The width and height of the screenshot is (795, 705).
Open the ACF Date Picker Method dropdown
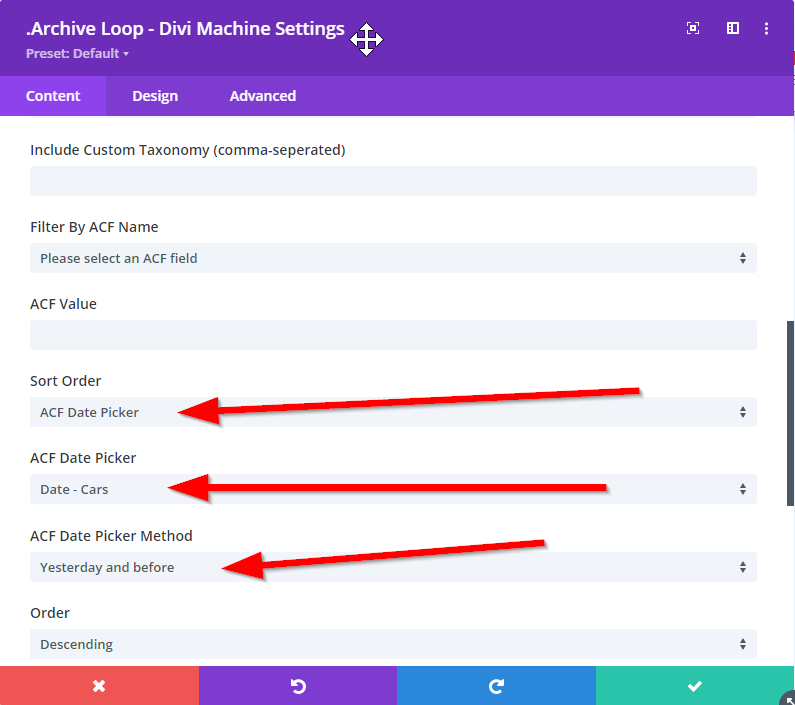pyautogui.click(x=393, y=567)
